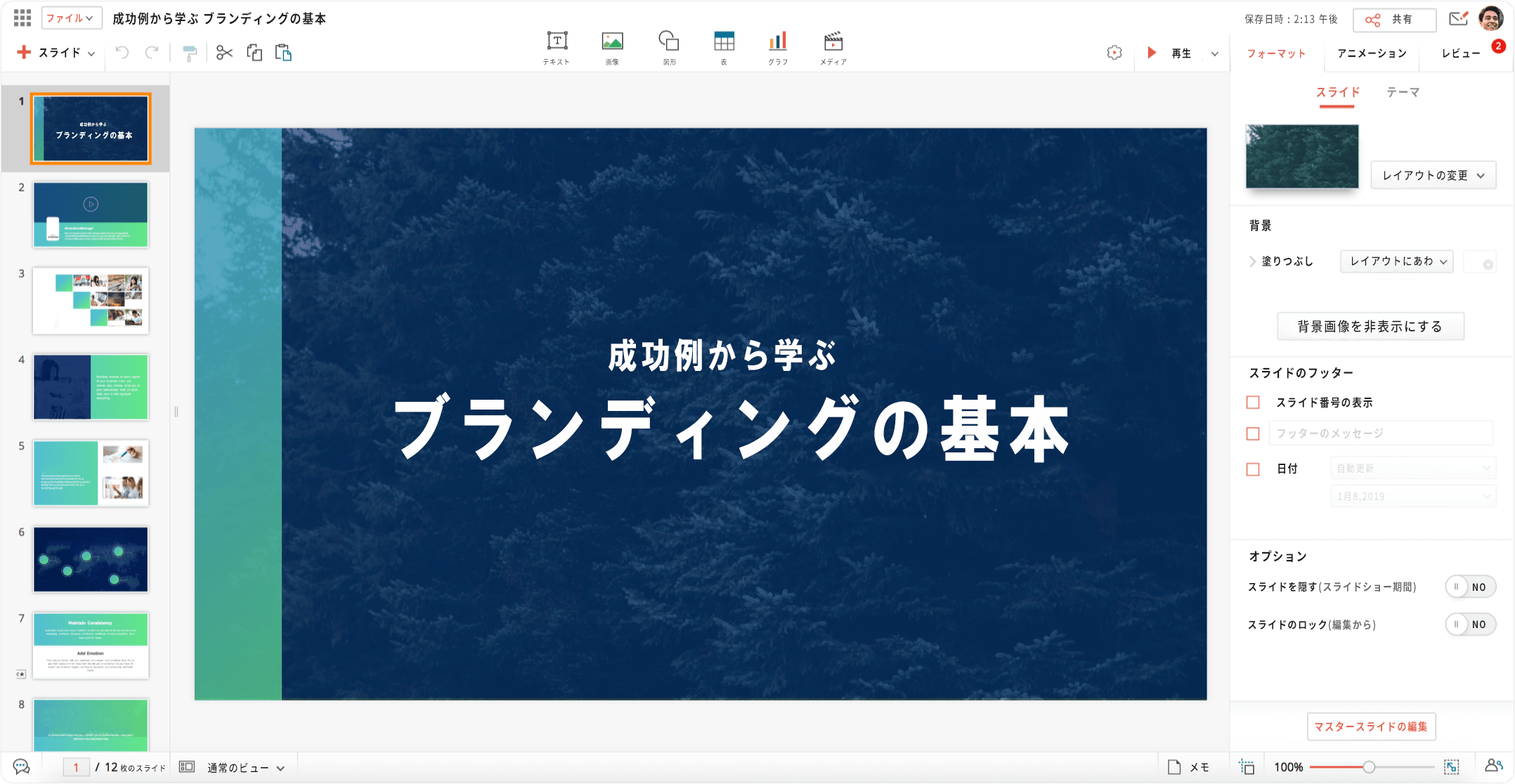
Task: Enable the フッターのメッセージ checkbox
Action: [x=1253, y=433]
